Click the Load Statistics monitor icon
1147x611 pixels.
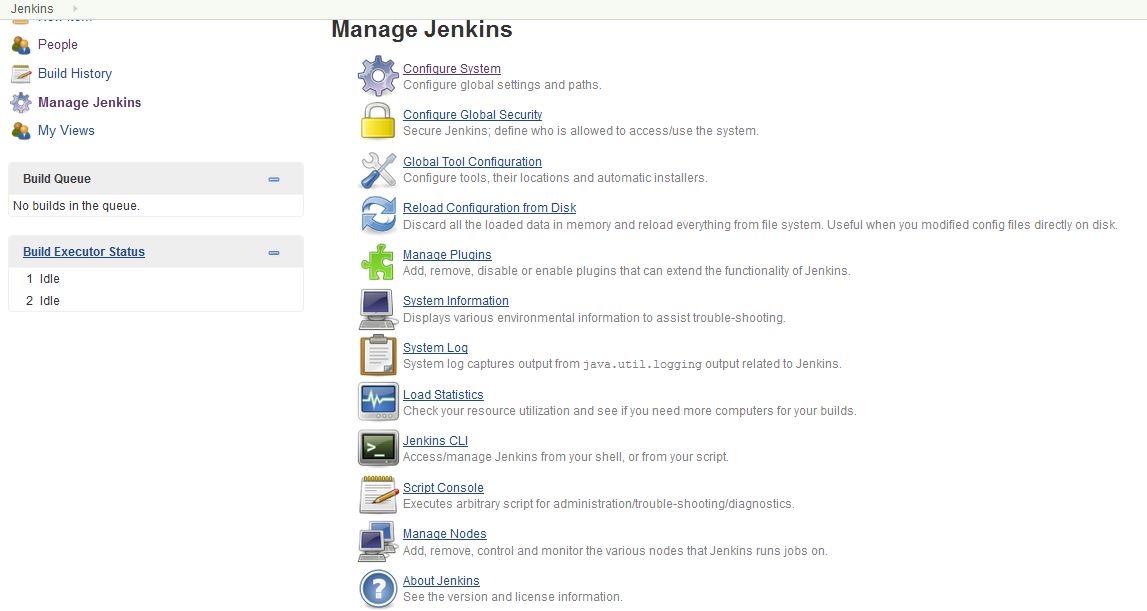(x=378, y=402)
